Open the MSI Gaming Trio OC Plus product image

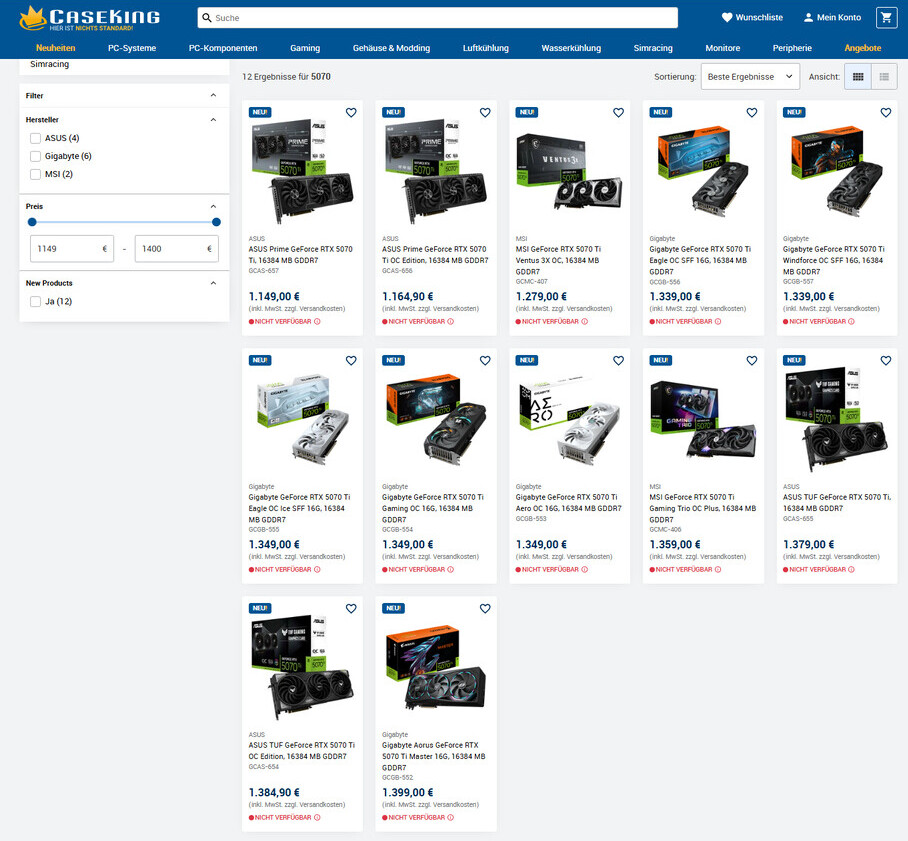tap(703, 421)
